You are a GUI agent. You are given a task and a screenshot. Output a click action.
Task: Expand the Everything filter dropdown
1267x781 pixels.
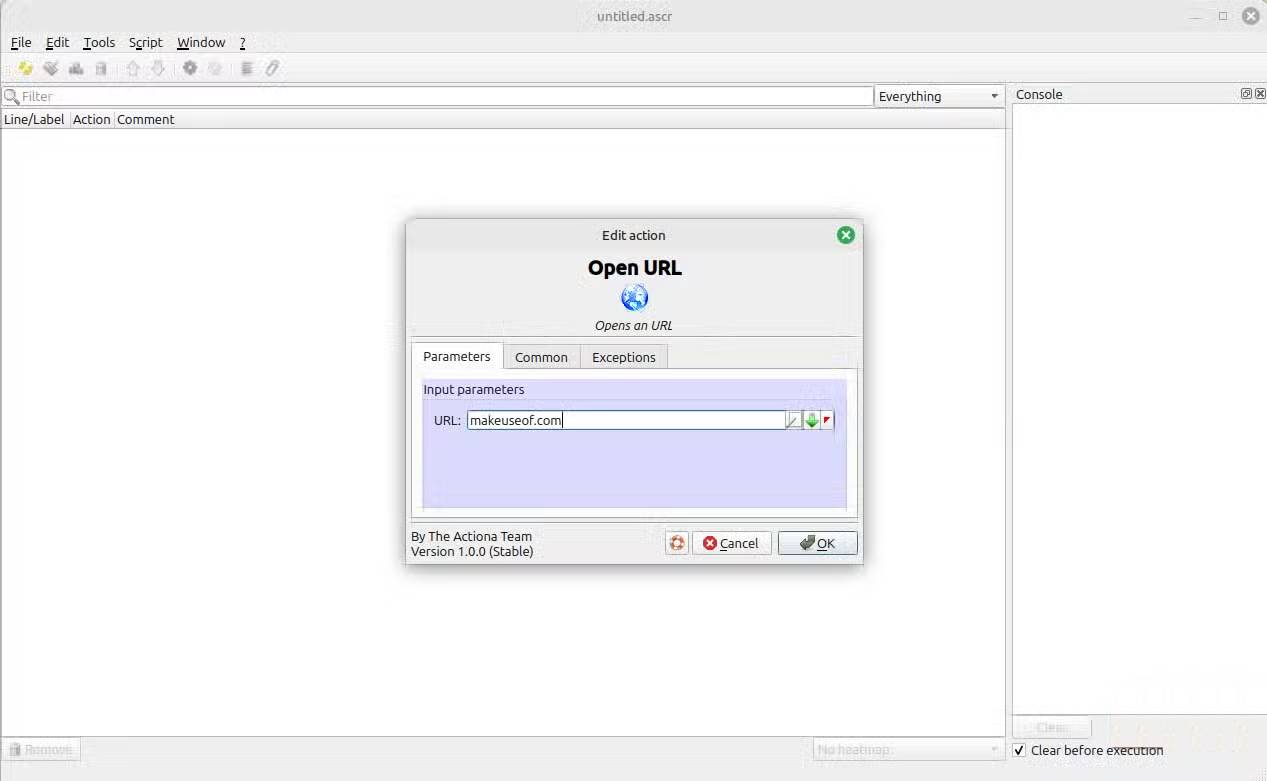(x=939, y=96)
